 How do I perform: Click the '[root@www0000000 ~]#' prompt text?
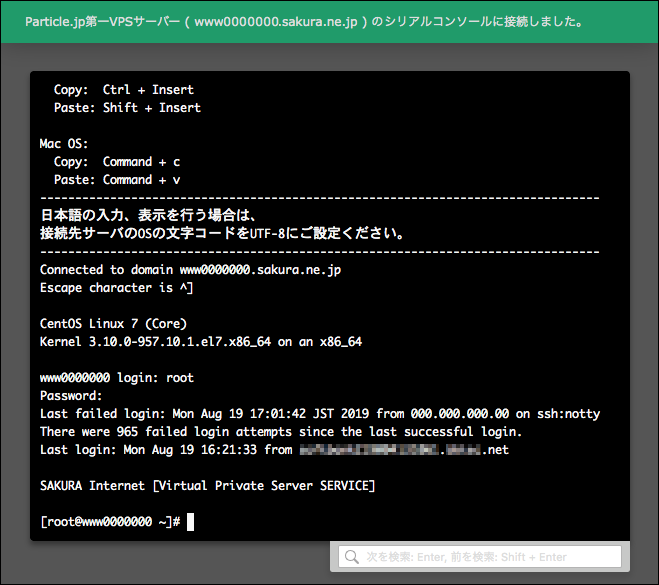pos(110,522)
